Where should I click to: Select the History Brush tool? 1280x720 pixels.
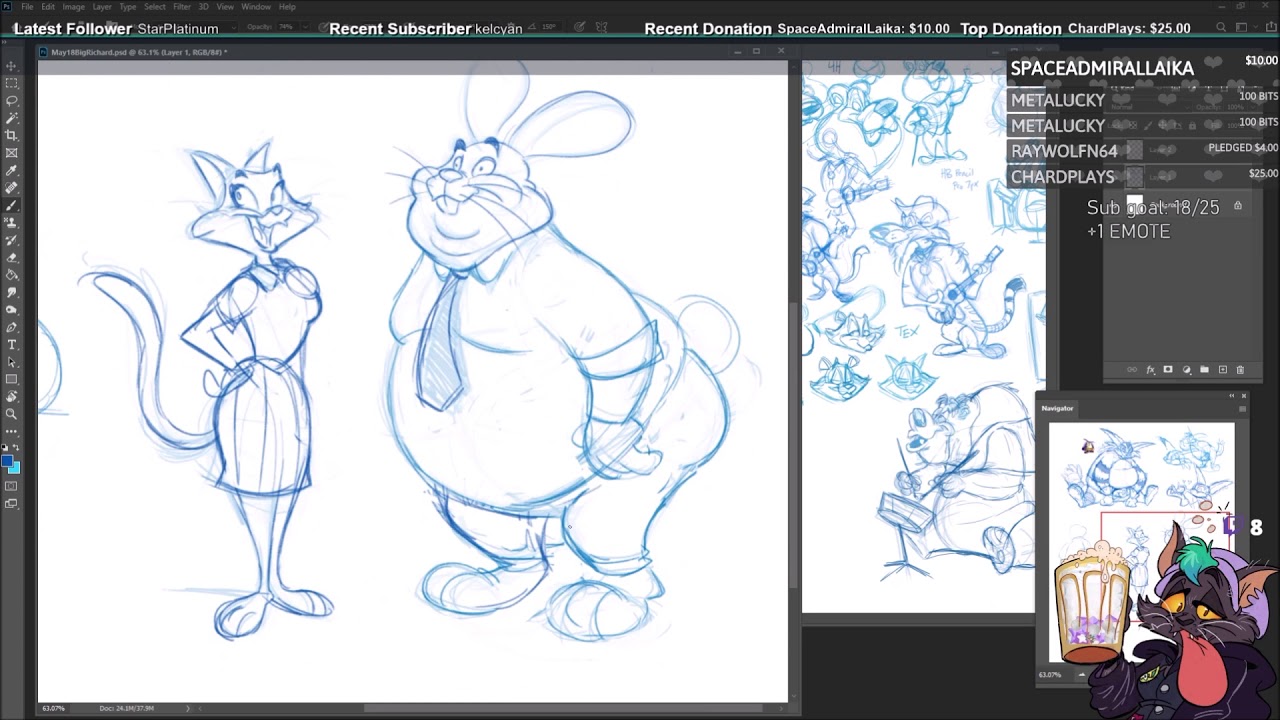coord(12,240)
